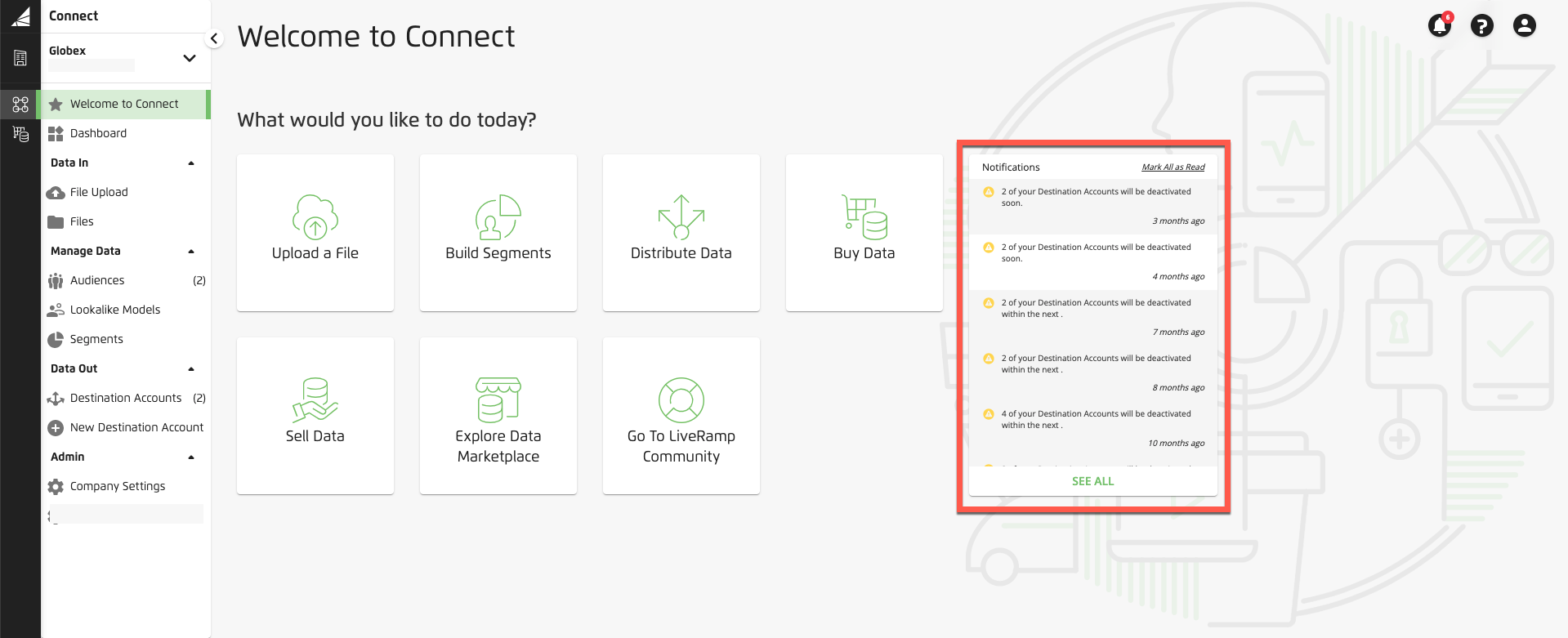The height and width of the screenshot is (638, 1568).
Task: Open the help question mark icon
Action: [x=1482, y=25]
